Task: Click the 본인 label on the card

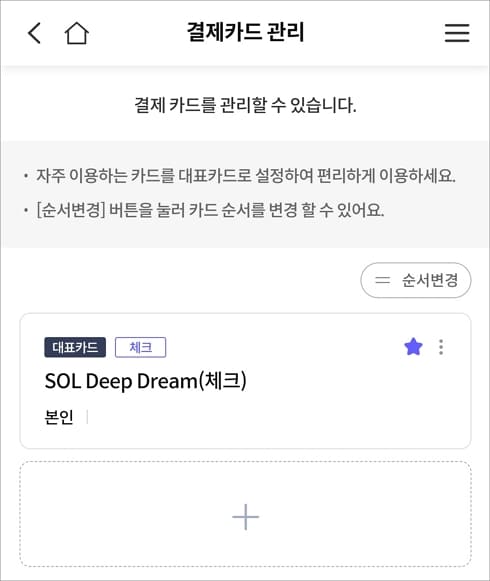Action: pos(59,417)
